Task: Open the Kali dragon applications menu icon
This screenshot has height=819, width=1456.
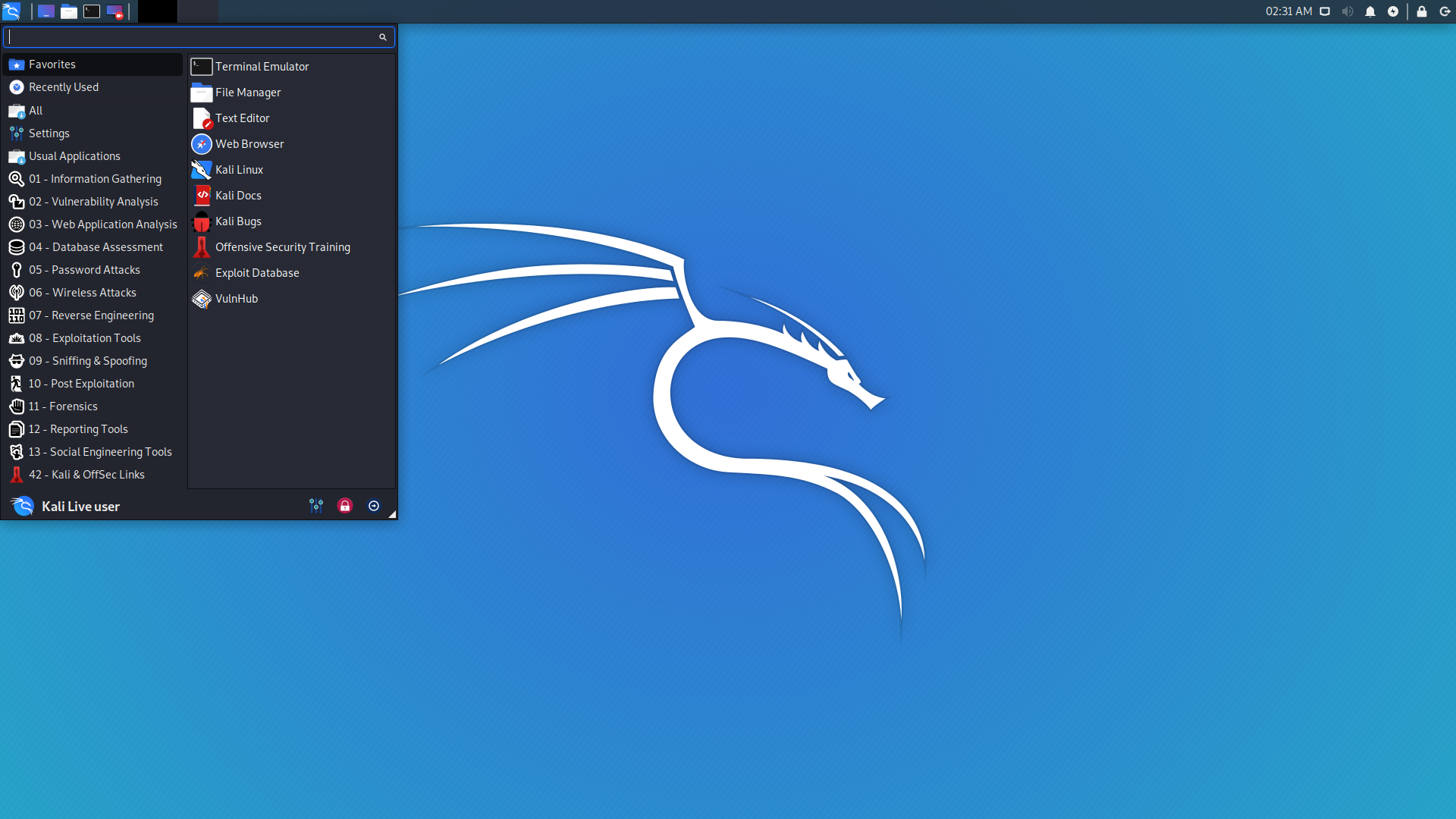Action: click(11, 11)
